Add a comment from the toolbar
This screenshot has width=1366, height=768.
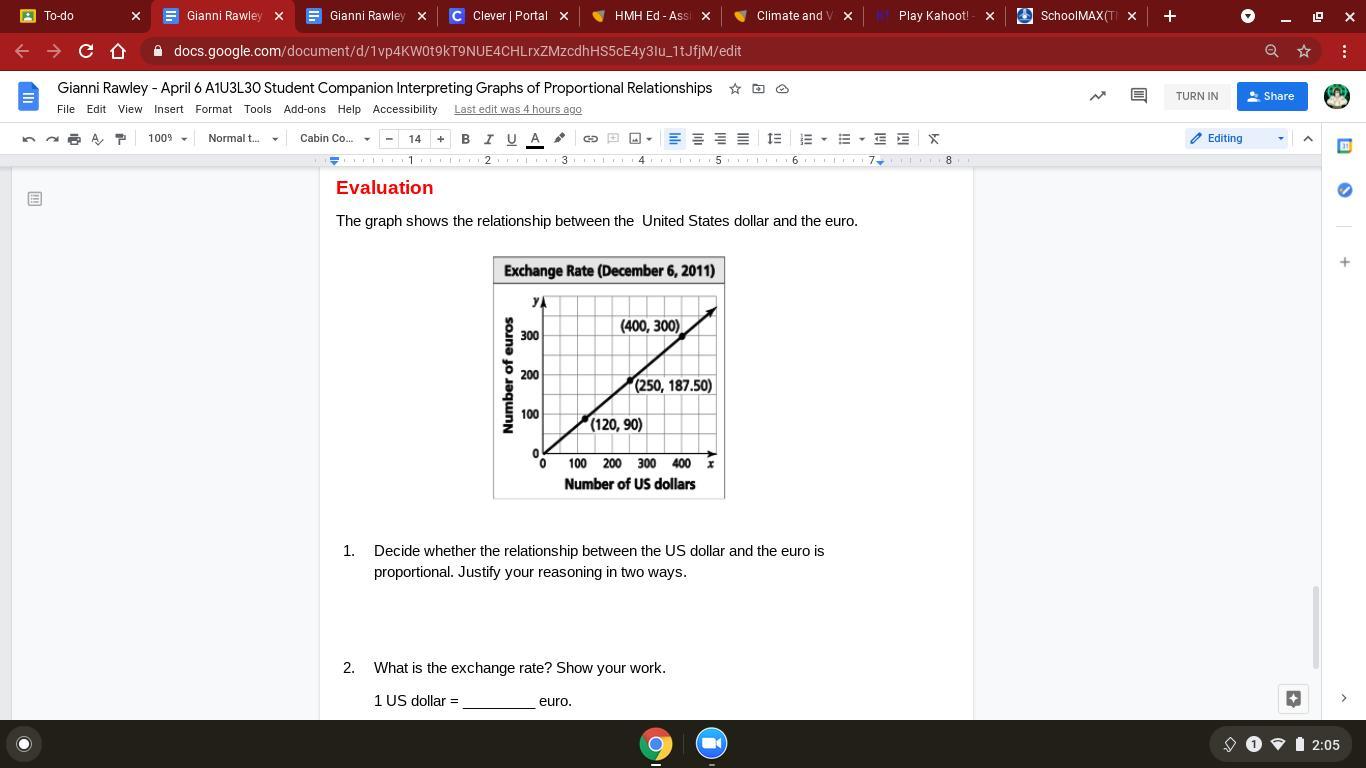click(613, 139)
